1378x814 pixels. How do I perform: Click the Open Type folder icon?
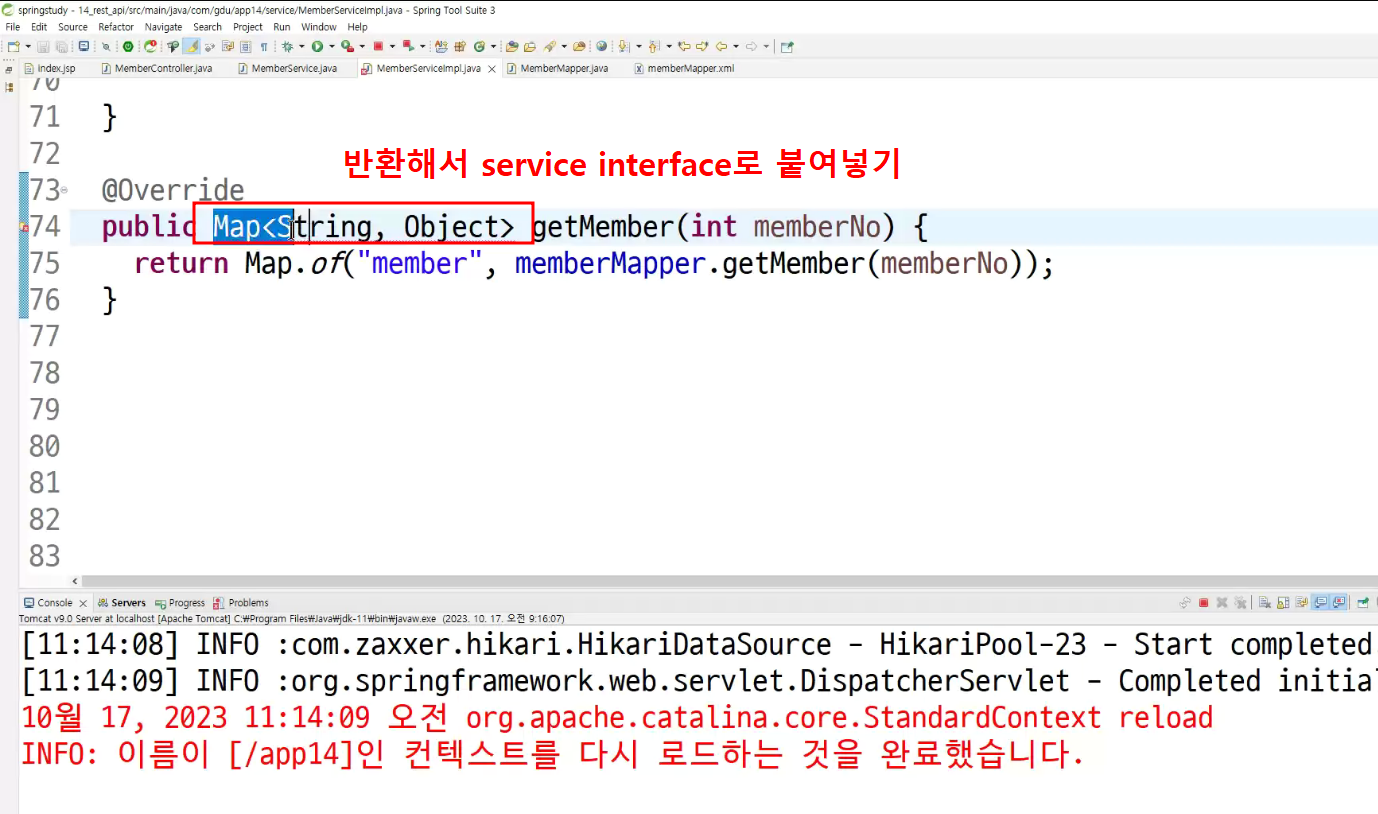[x=512, y=46]
